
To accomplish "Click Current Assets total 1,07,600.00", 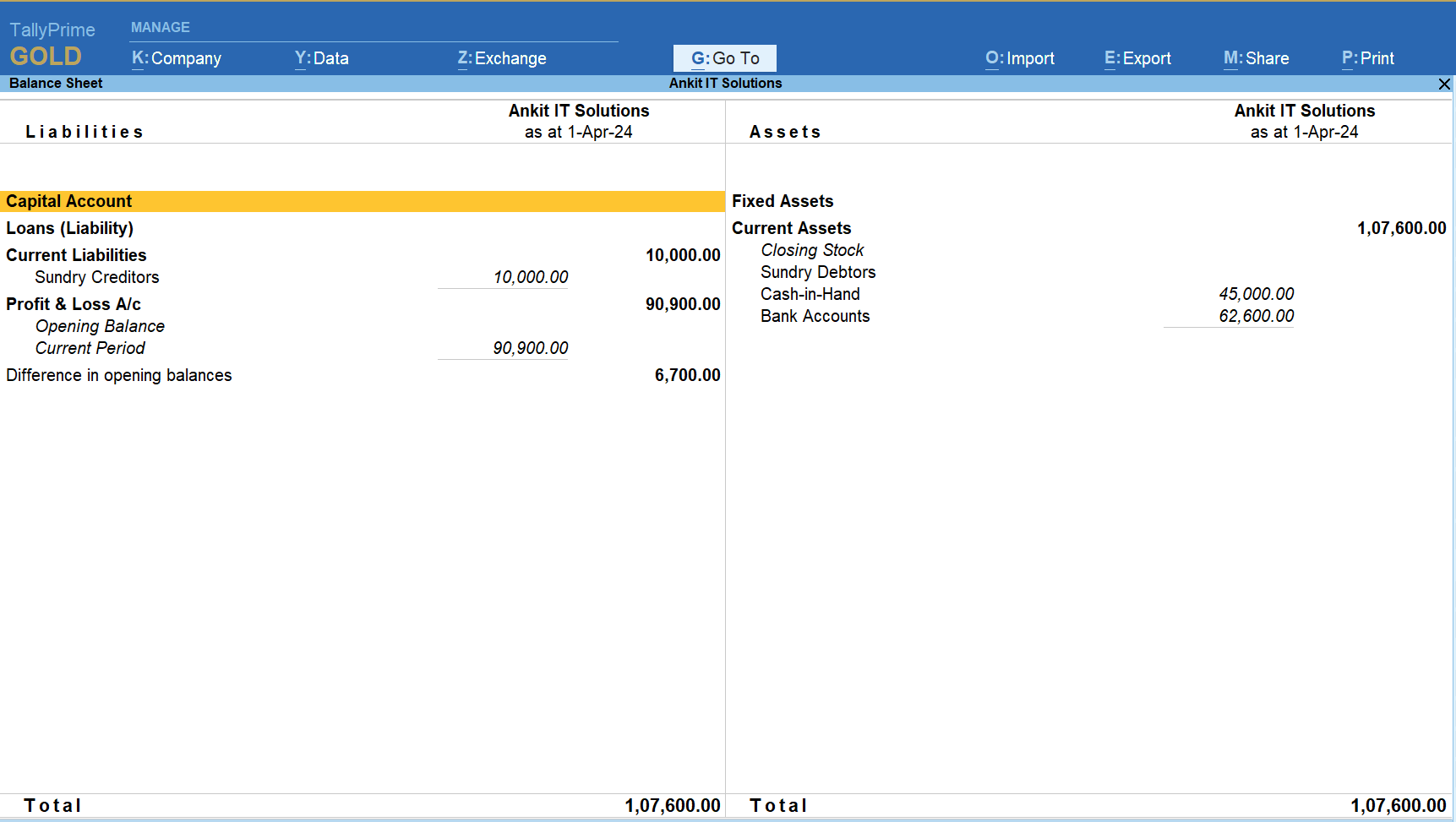I will coord(1401,228).
